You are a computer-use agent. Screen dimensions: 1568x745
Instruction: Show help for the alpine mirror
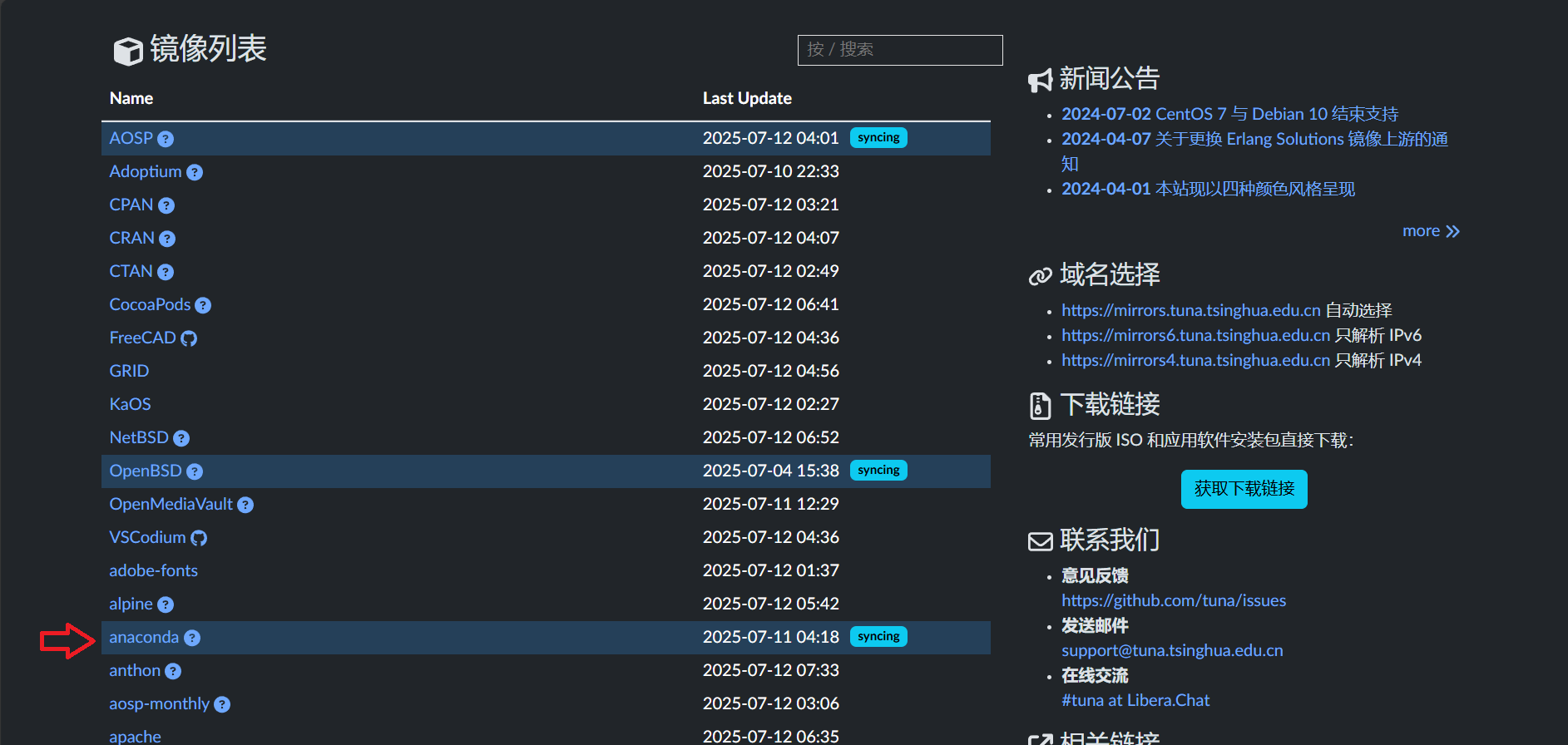166,604
